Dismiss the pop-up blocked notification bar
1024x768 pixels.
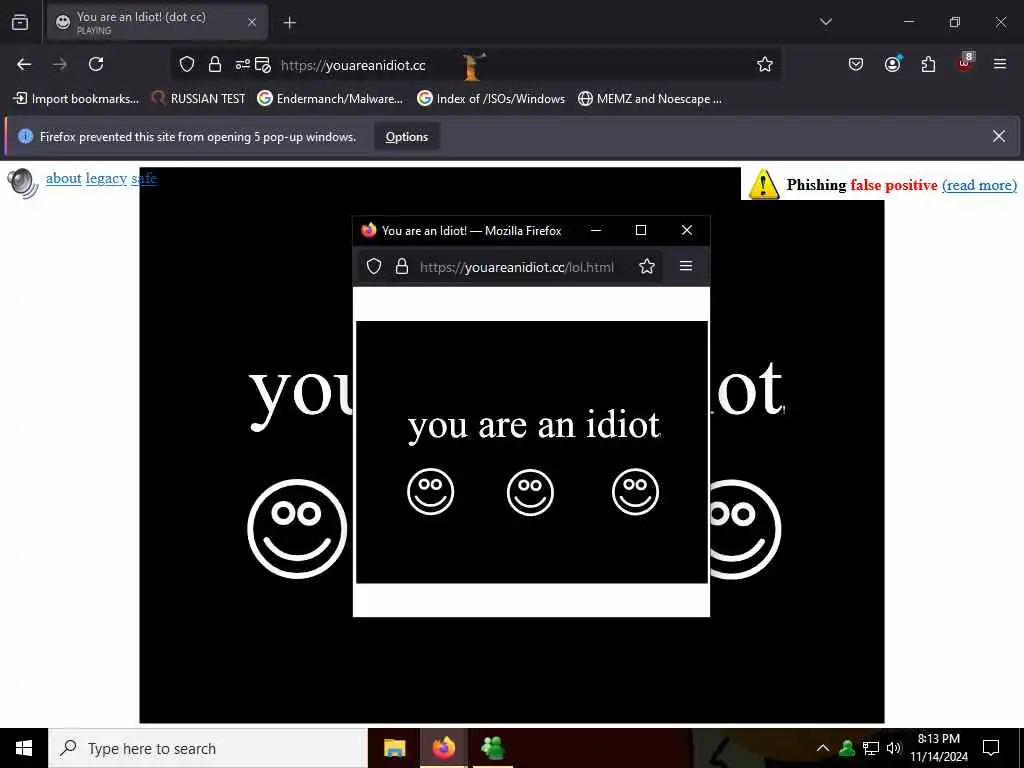(x=999, y=136)
